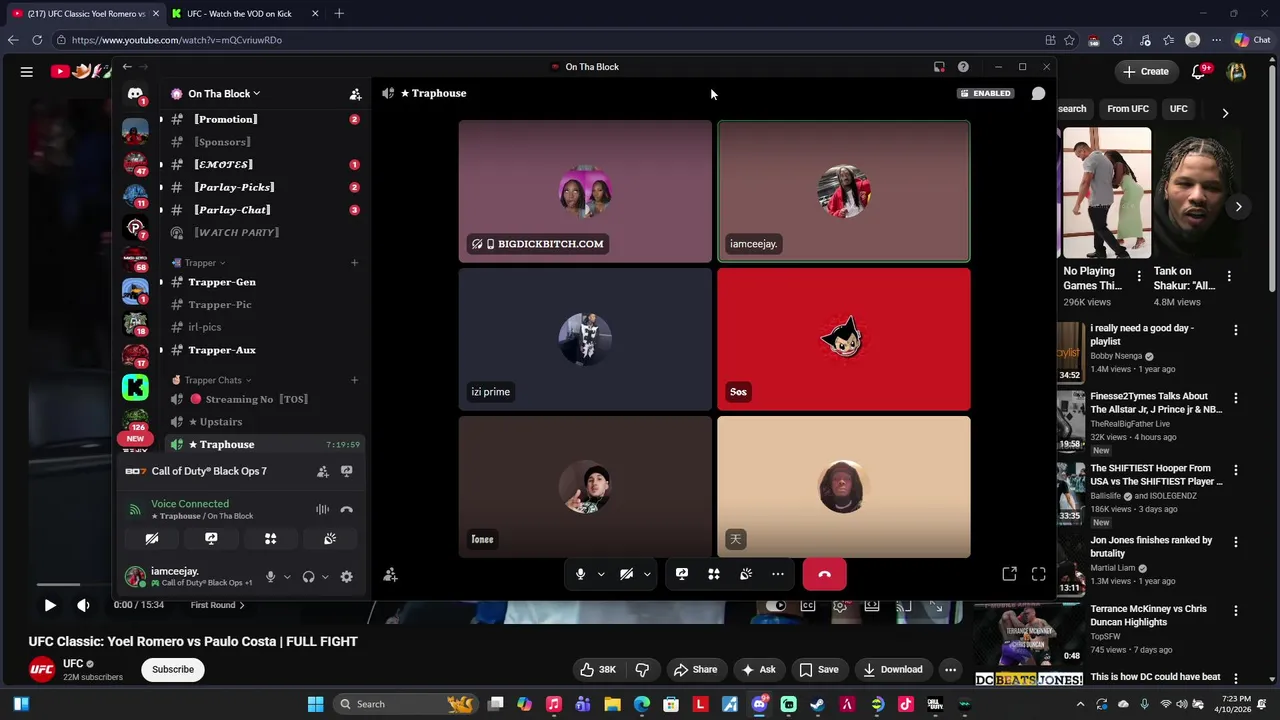Start an activity in sidebar voice panel
The height and width of the screenshot is (720, 1280).
point(270,539)
